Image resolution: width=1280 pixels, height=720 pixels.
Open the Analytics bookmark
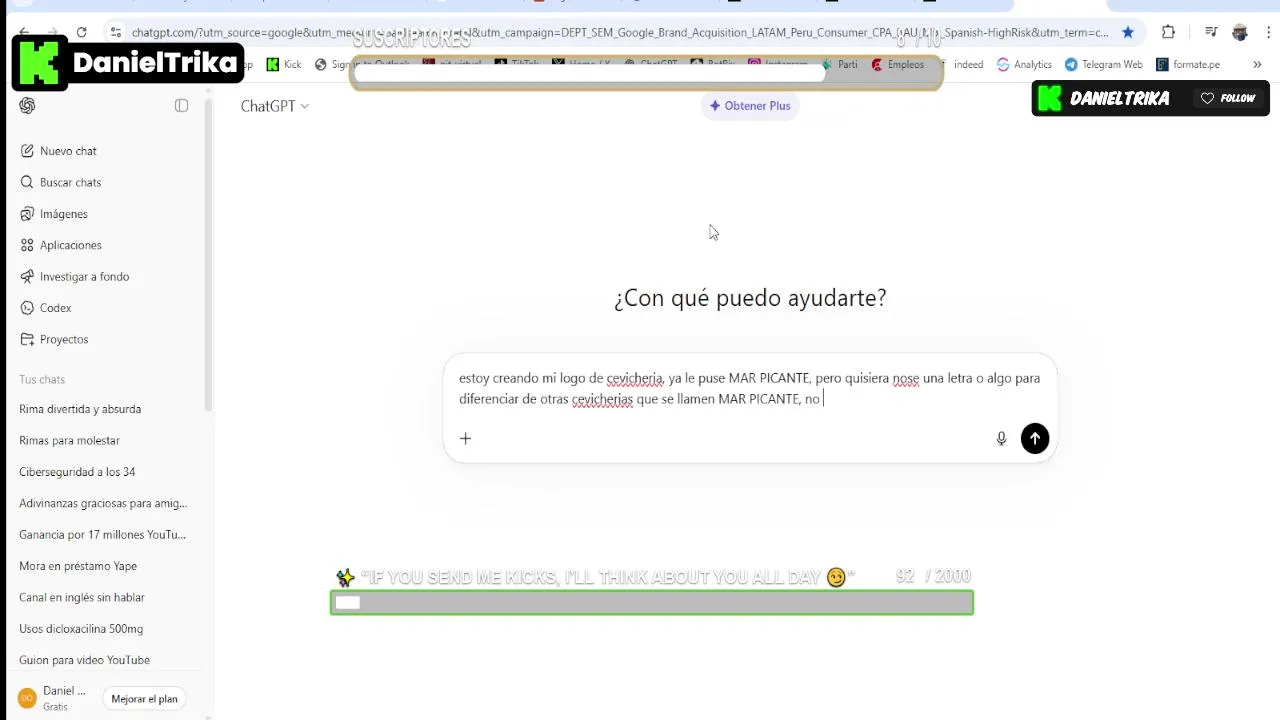(1024, 64)
